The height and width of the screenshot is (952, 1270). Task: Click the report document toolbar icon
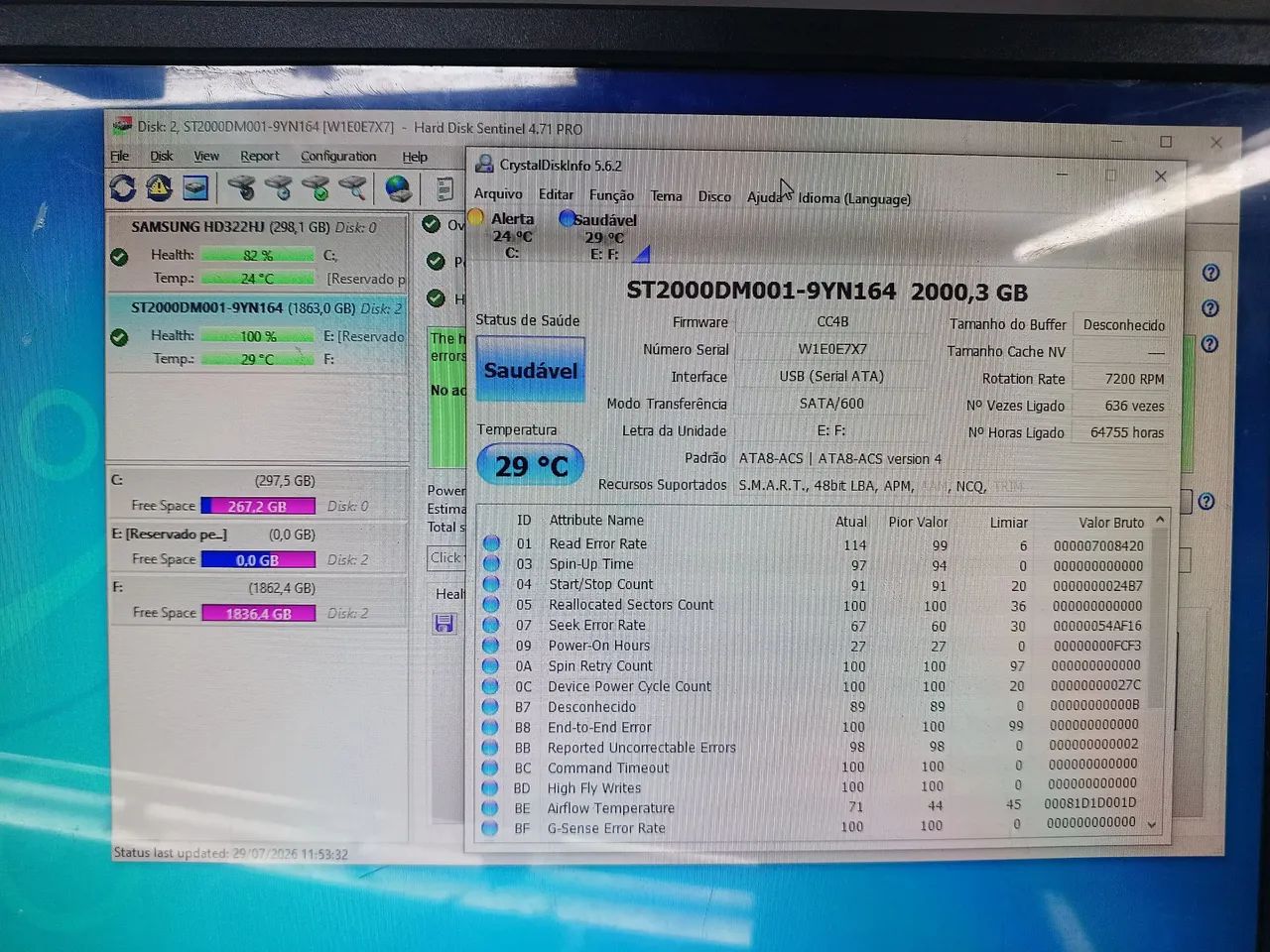point(444,187)
